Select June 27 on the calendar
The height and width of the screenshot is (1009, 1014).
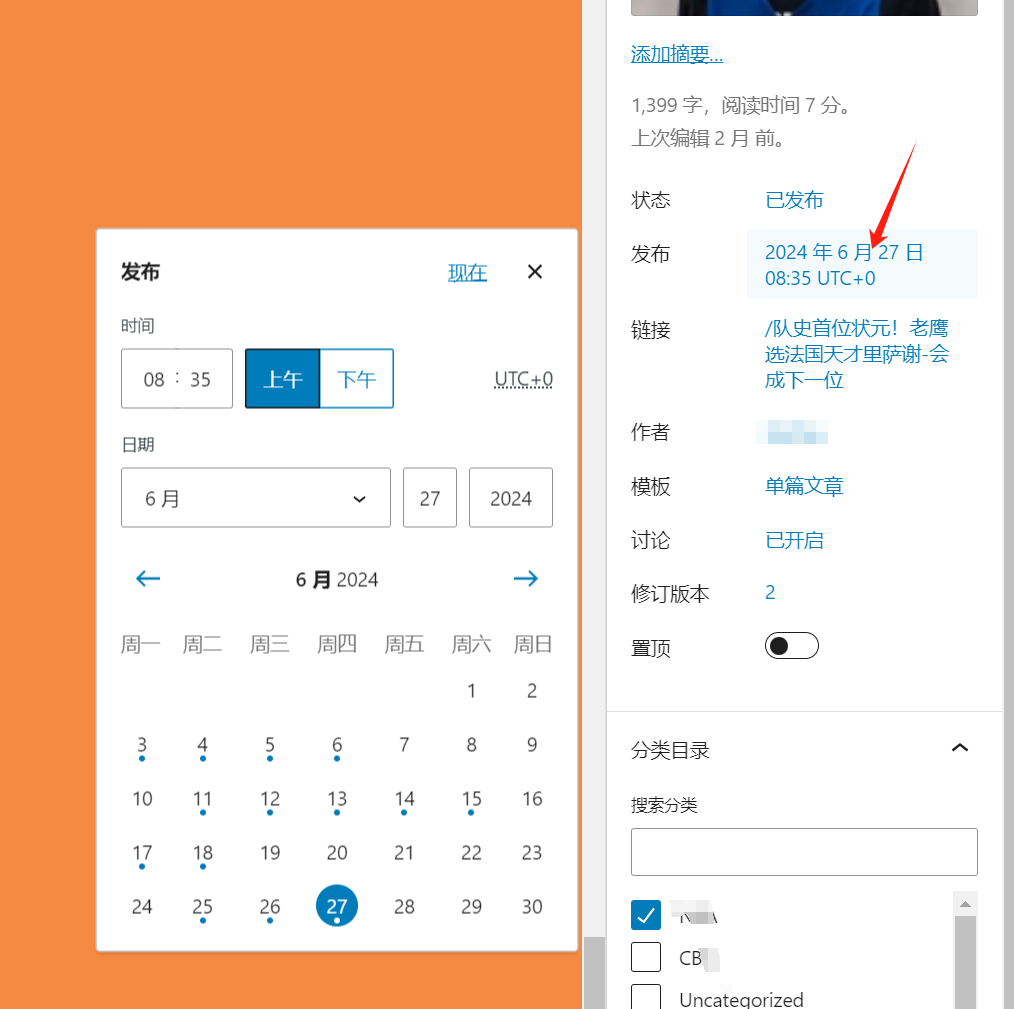pyautogui.click(x=337, y=905)
